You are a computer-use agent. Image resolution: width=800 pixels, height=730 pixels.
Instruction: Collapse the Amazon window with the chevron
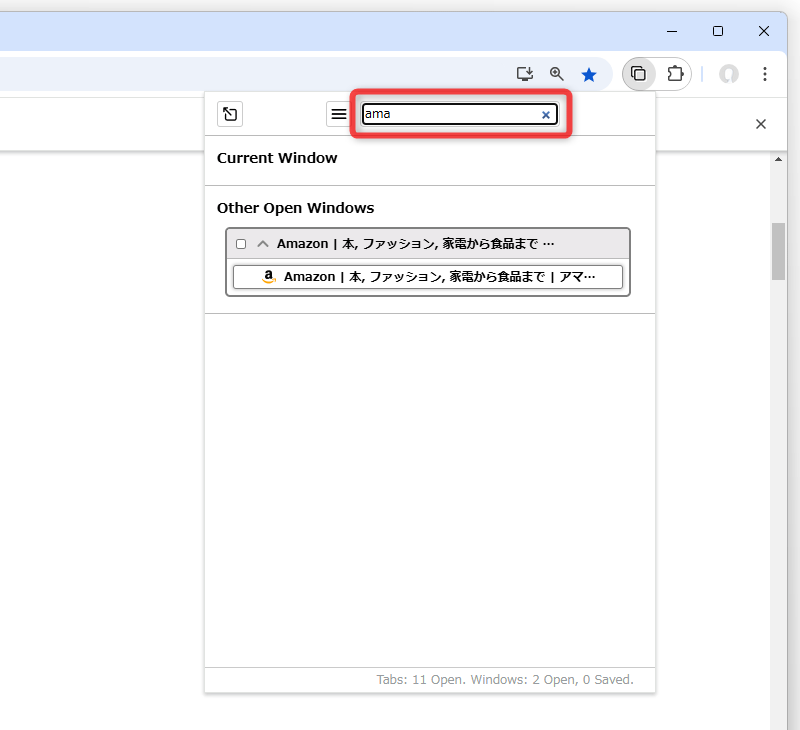click(x=263, y=244)
